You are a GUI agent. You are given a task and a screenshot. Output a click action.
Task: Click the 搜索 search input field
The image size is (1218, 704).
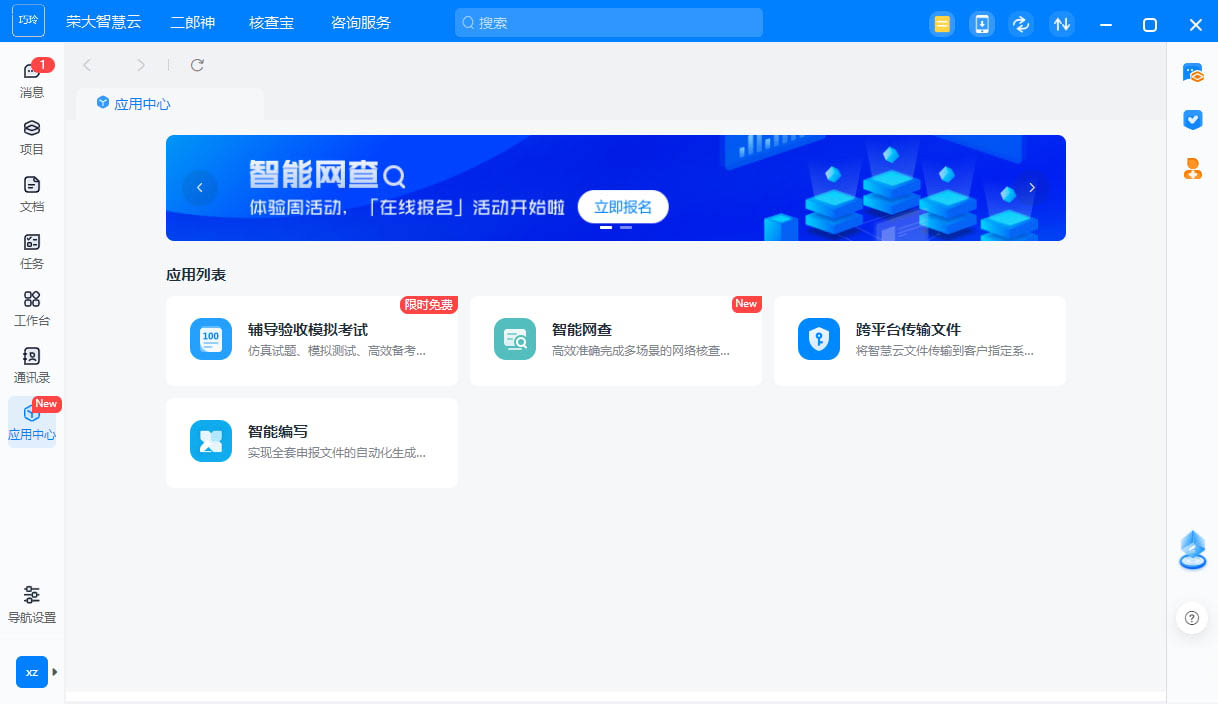click(608, 23)
